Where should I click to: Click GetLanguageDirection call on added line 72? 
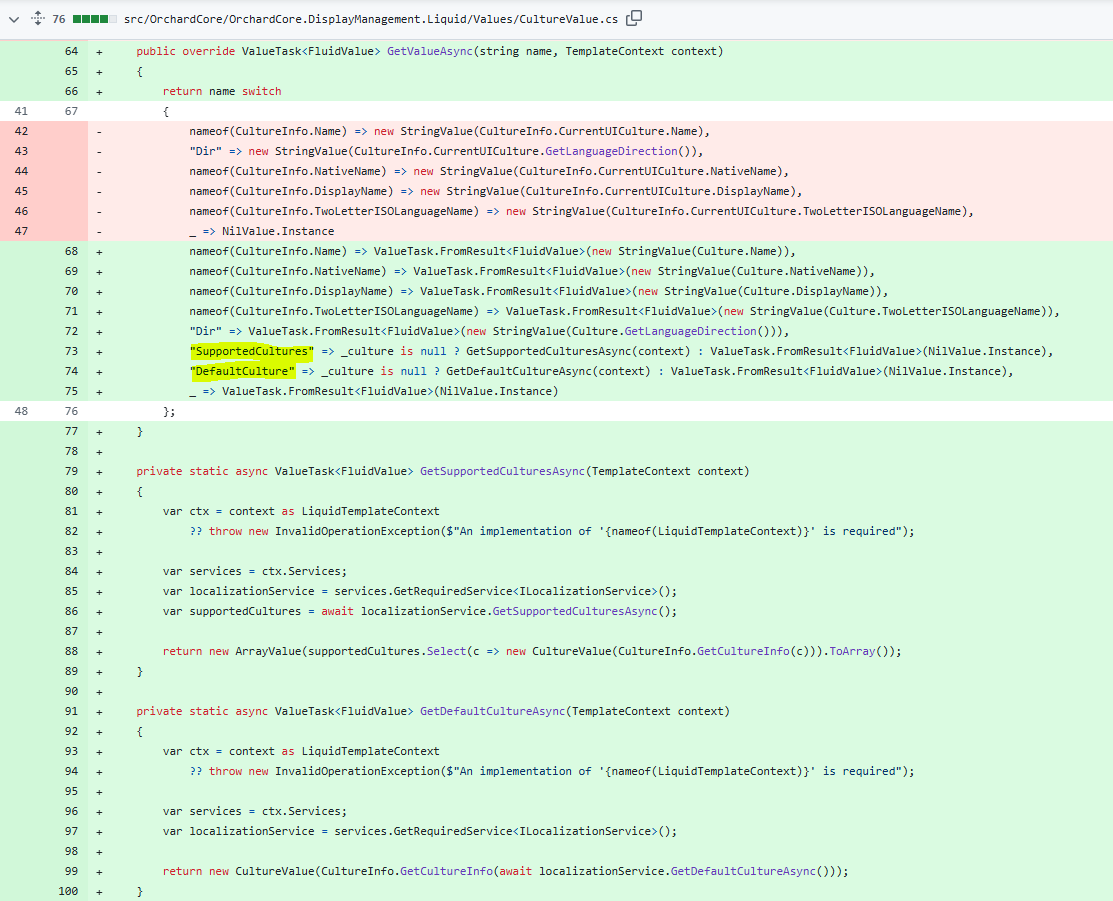691,331
